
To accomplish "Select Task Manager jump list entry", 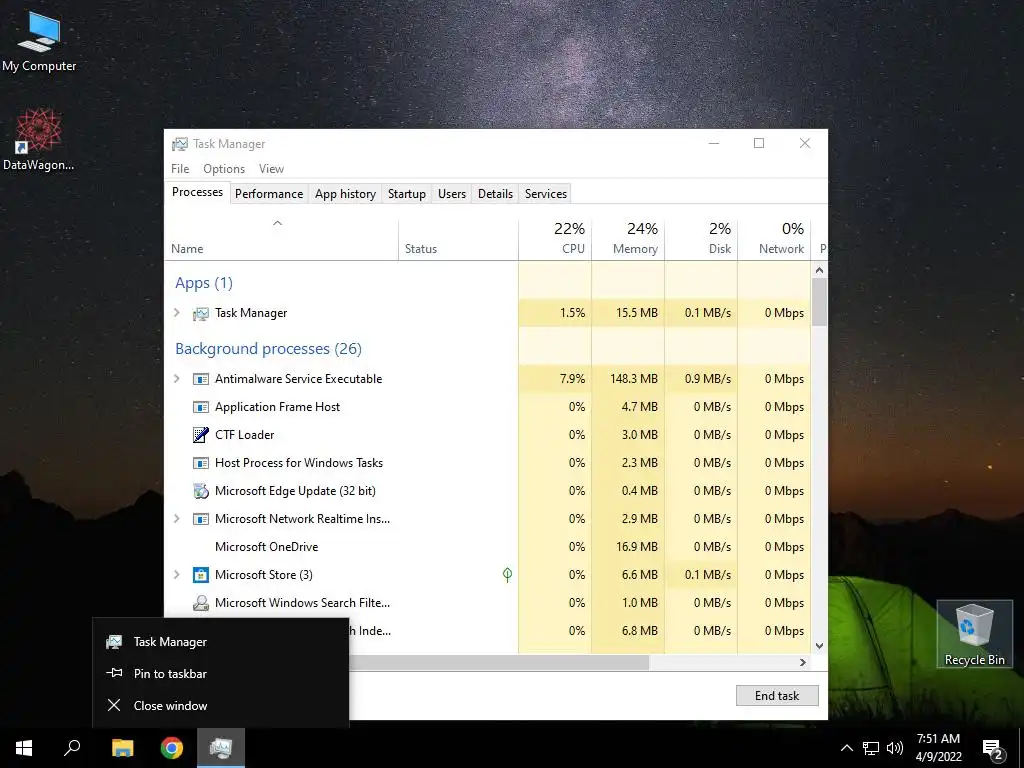I will pyautogui.click(x=221, y=642).
